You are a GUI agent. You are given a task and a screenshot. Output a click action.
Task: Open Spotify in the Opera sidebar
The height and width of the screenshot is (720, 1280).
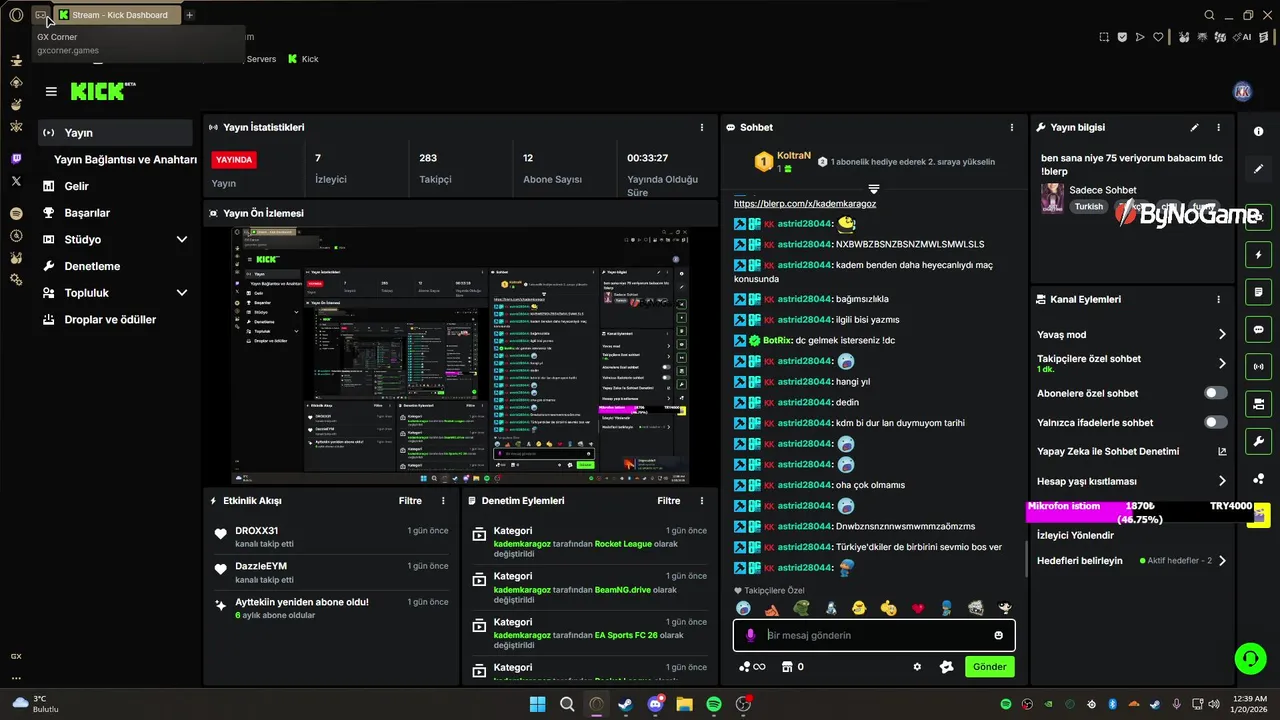16,213
